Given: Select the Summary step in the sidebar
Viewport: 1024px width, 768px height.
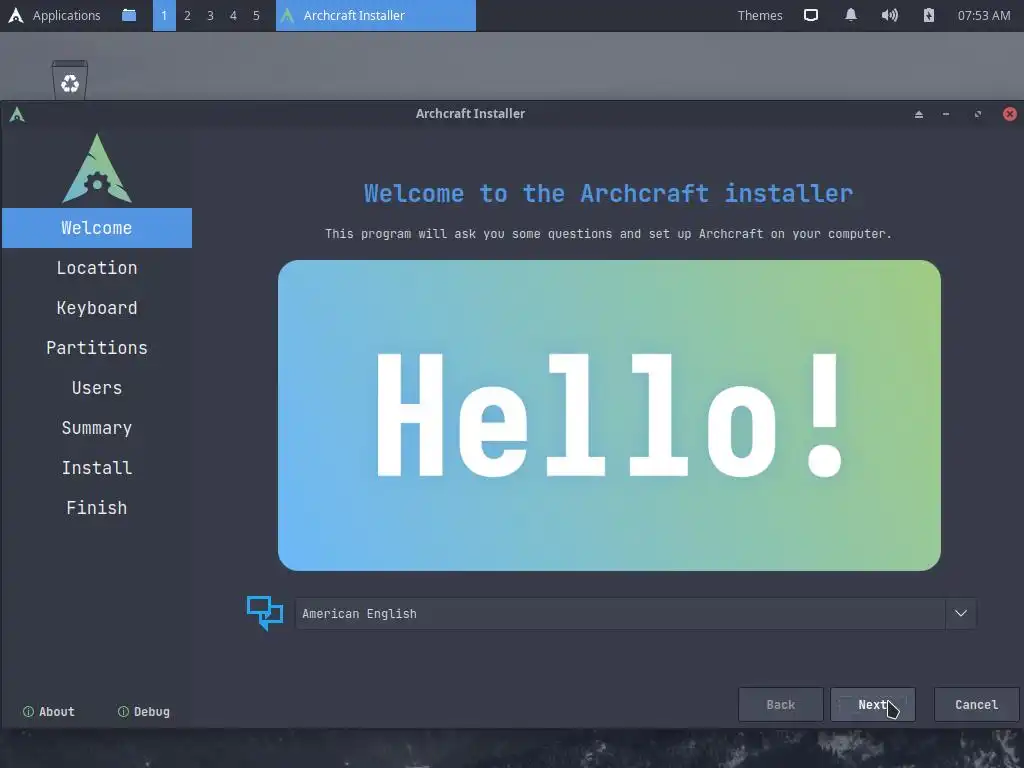Looking at the screenshot, I should coord(97,428).
